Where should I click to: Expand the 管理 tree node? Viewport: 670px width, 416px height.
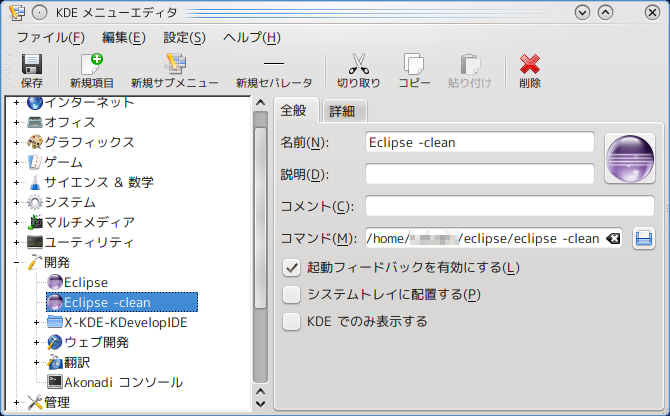[16, 402]
